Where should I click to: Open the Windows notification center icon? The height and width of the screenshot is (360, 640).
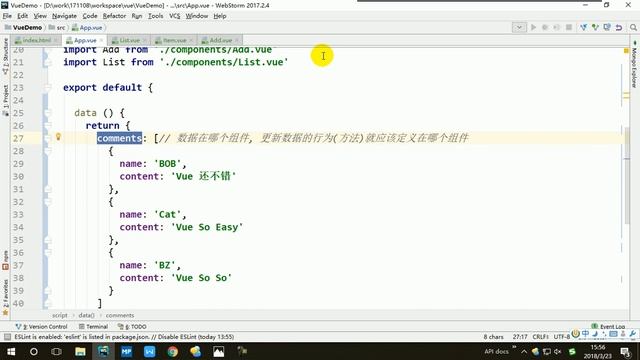click(x=625, y=351)
